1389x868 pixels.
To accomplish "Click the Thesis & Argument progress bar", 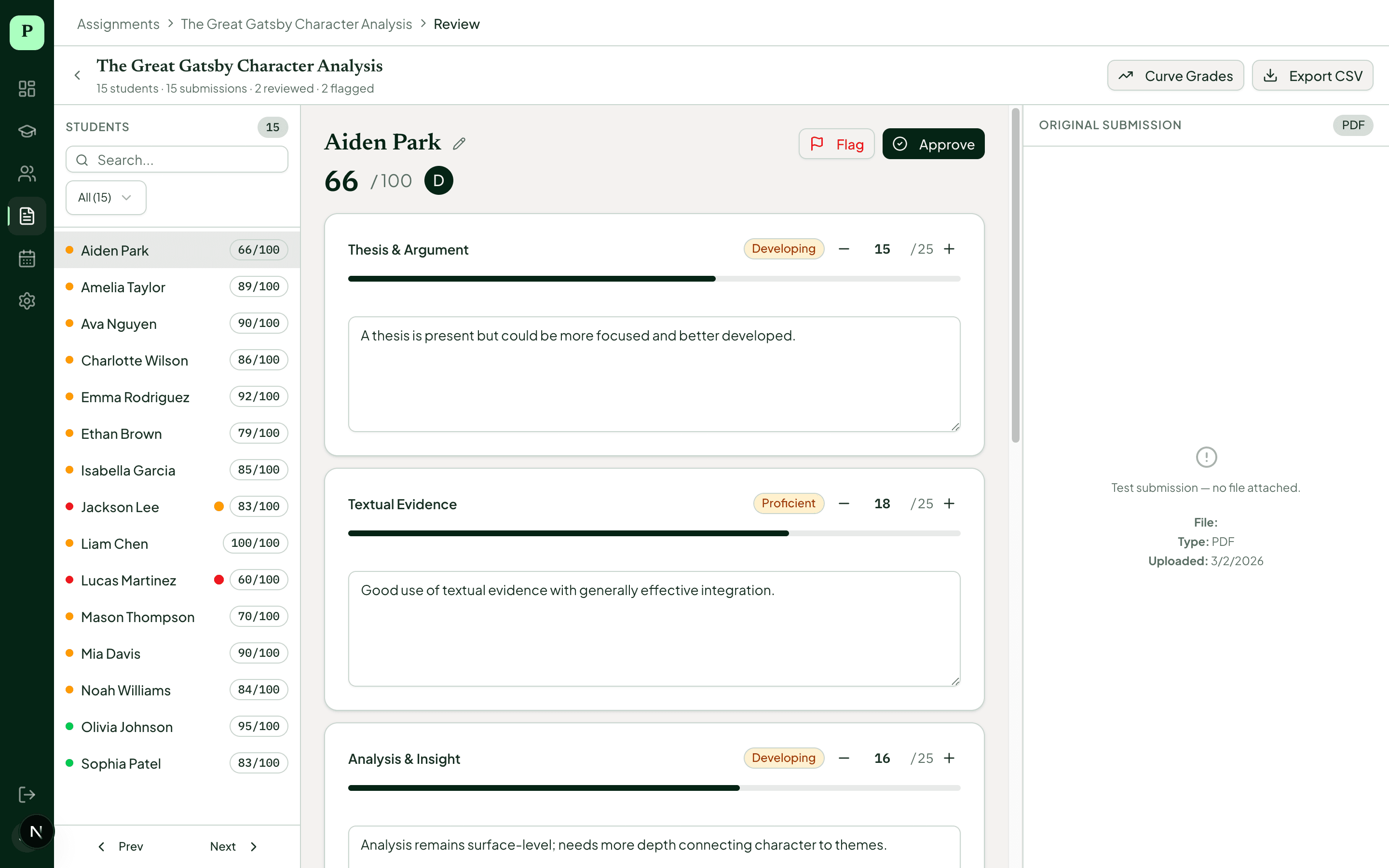I will 654,279.
